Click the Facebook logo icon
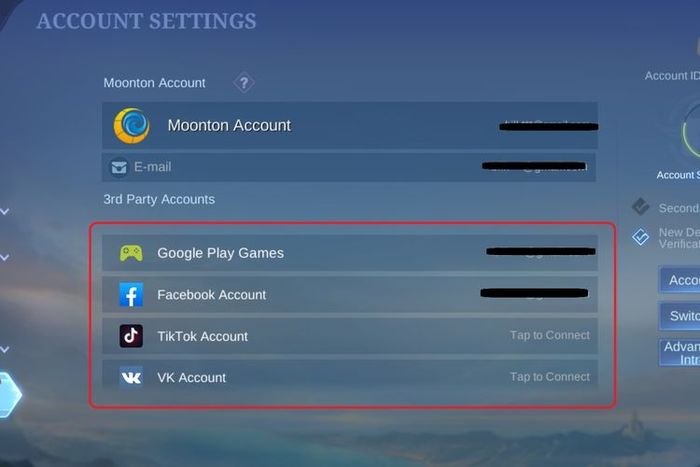The height and width of the screenshot is (467, 700). [x=131, y=295]
